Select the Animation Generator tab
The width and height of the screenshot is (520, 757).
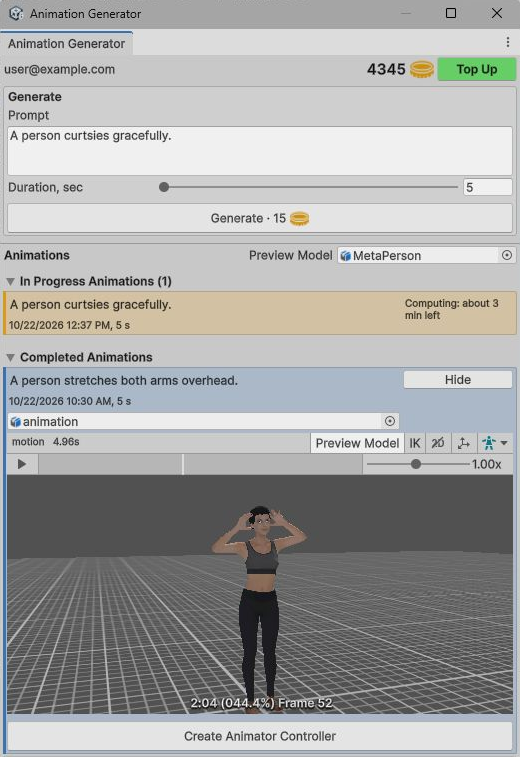tap(67, 43)
